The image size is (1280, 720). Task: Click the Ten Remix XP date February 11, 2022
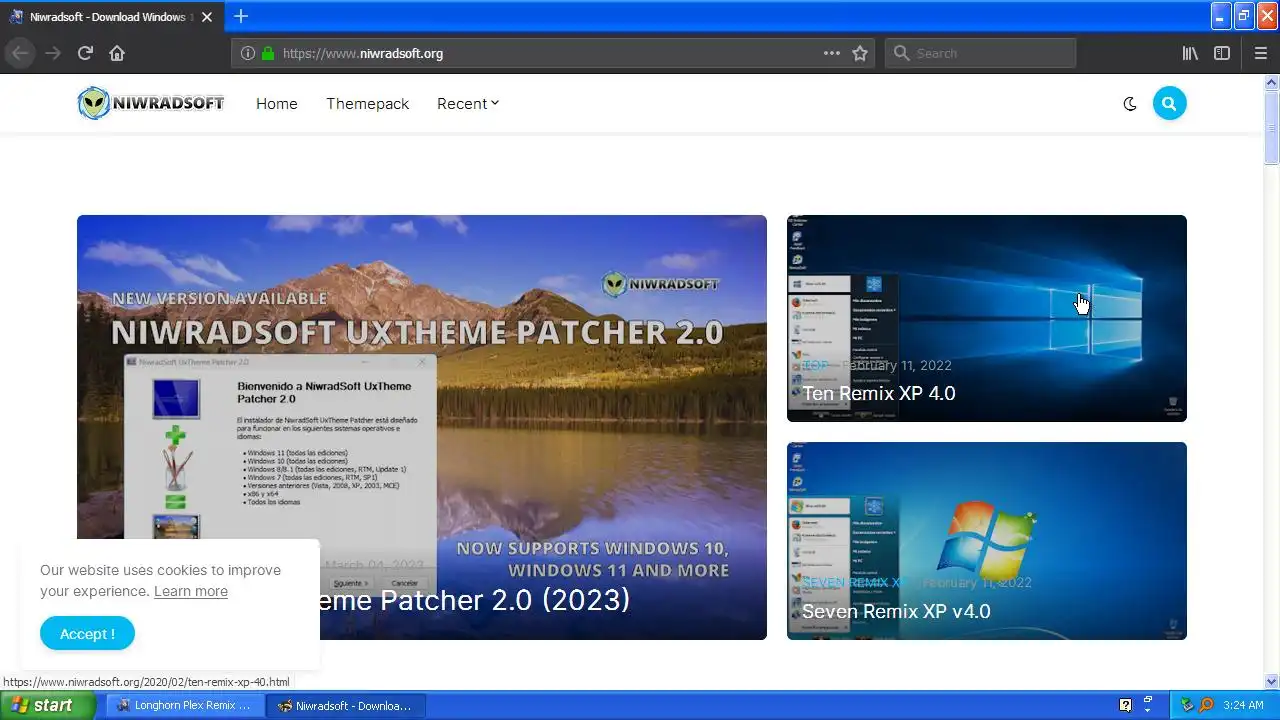click(896, 365)
